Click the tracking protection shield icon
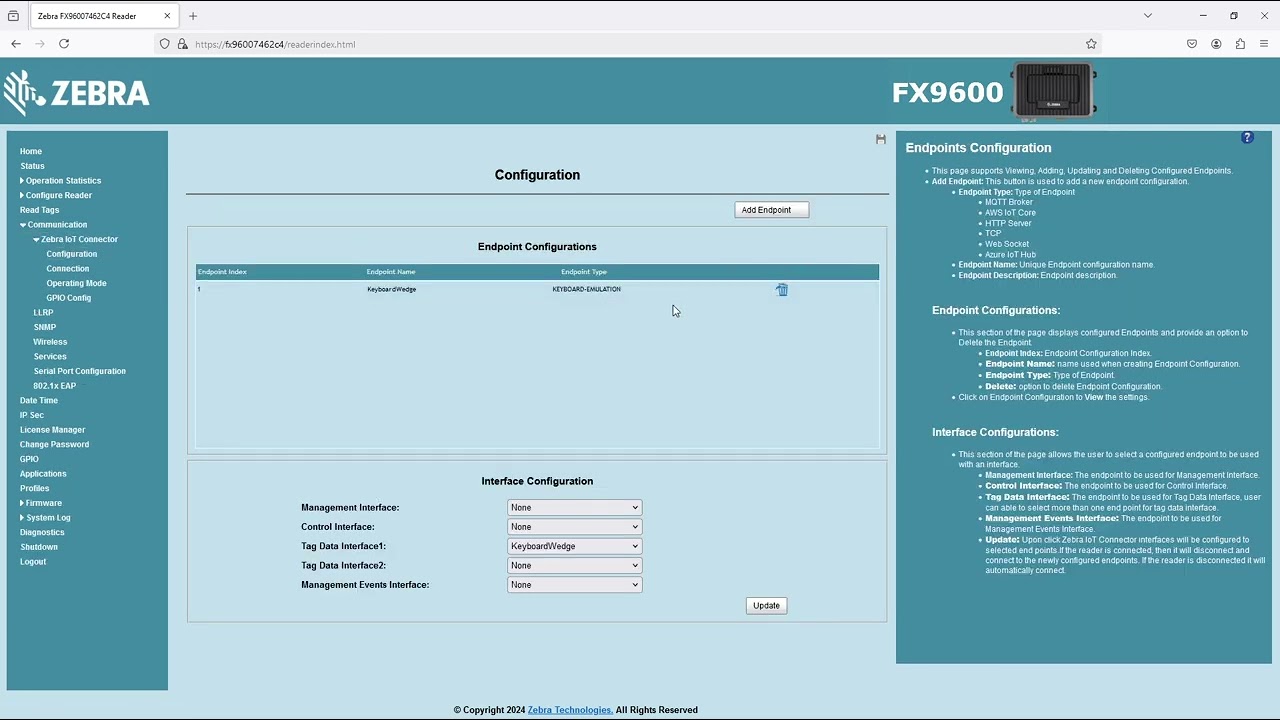 165,44
